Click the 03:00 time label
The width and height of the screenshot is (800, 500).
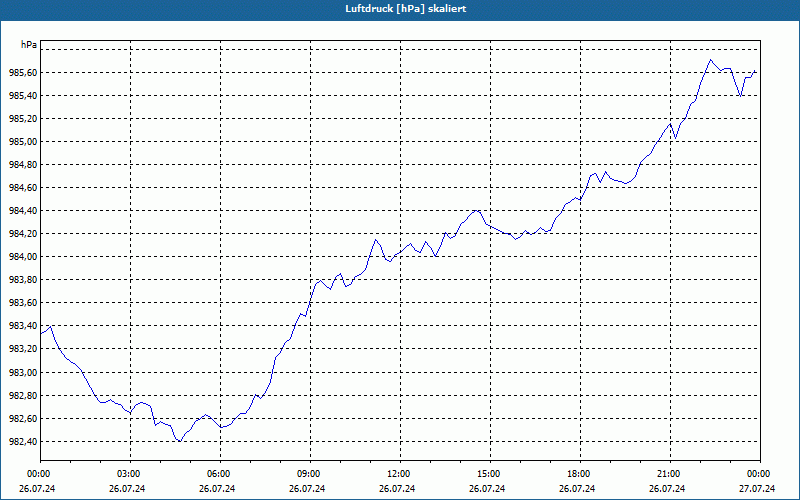click(x=131, y=474)
